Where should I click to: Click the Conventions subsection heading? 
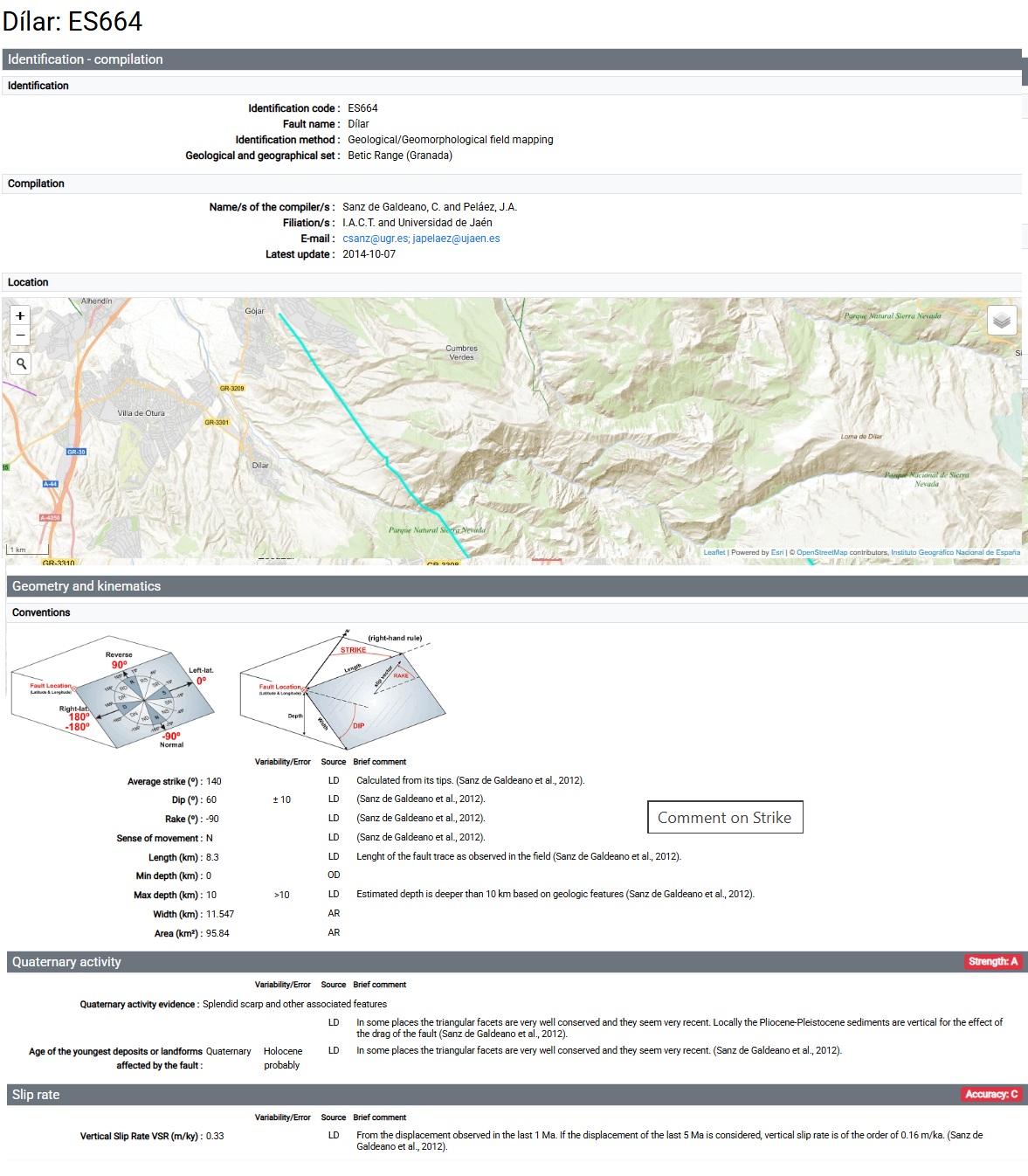(41, 612)
